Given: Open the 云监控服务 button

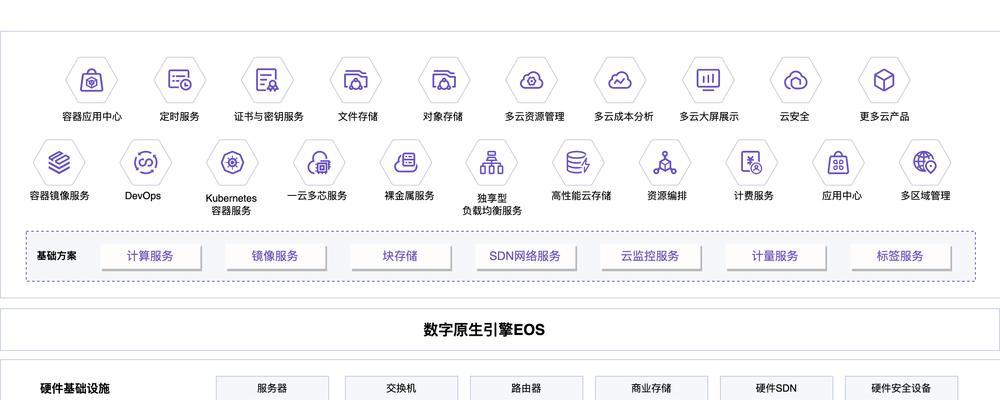Looking at the screenshot, I should click(651, 256).
